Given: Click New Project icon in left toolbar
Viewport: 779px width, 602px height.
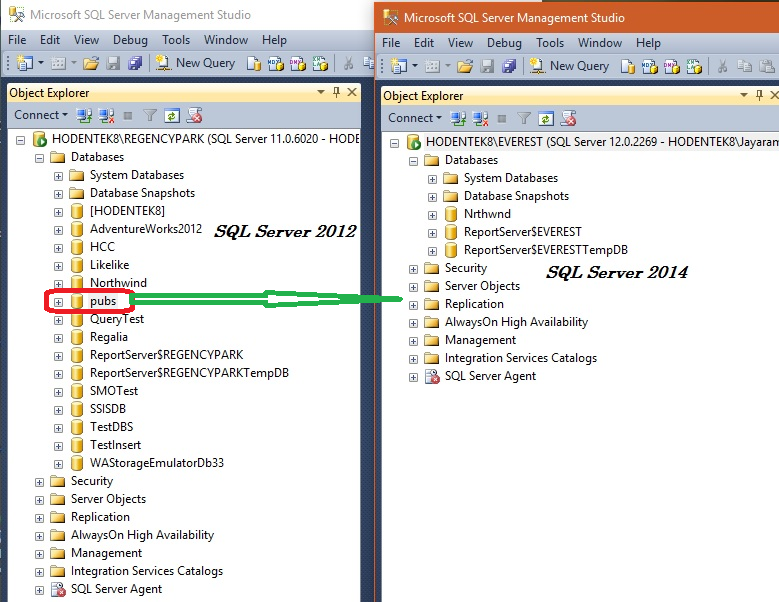Looking at the screenshot, I should [25, 63].
